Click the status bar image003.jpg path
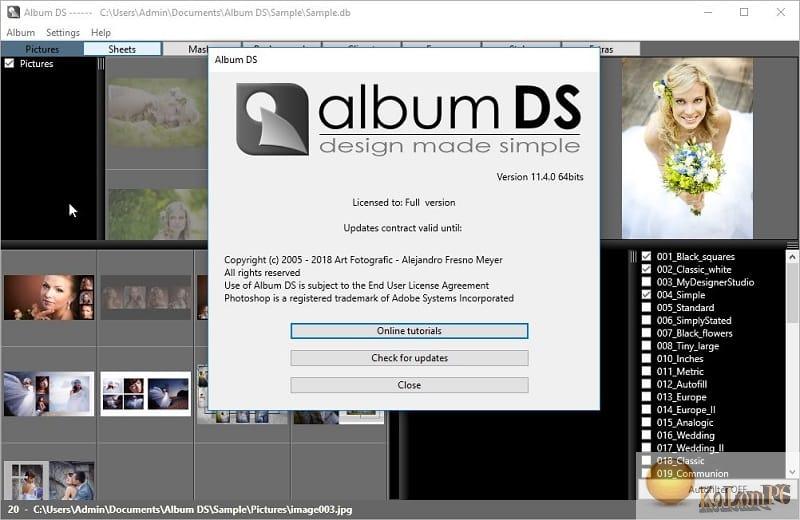Screen dimensions: 800x520 pos(192,509)
